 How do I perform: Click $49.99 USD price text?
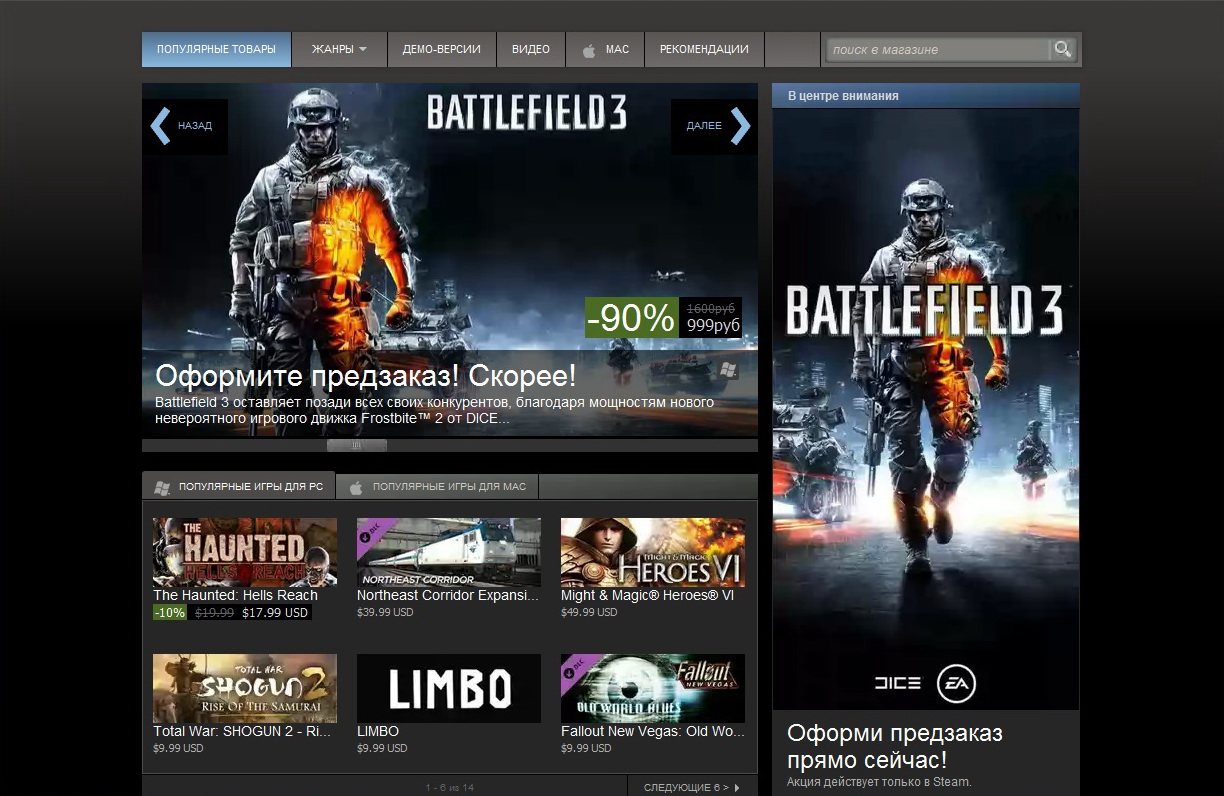(589, 612)
